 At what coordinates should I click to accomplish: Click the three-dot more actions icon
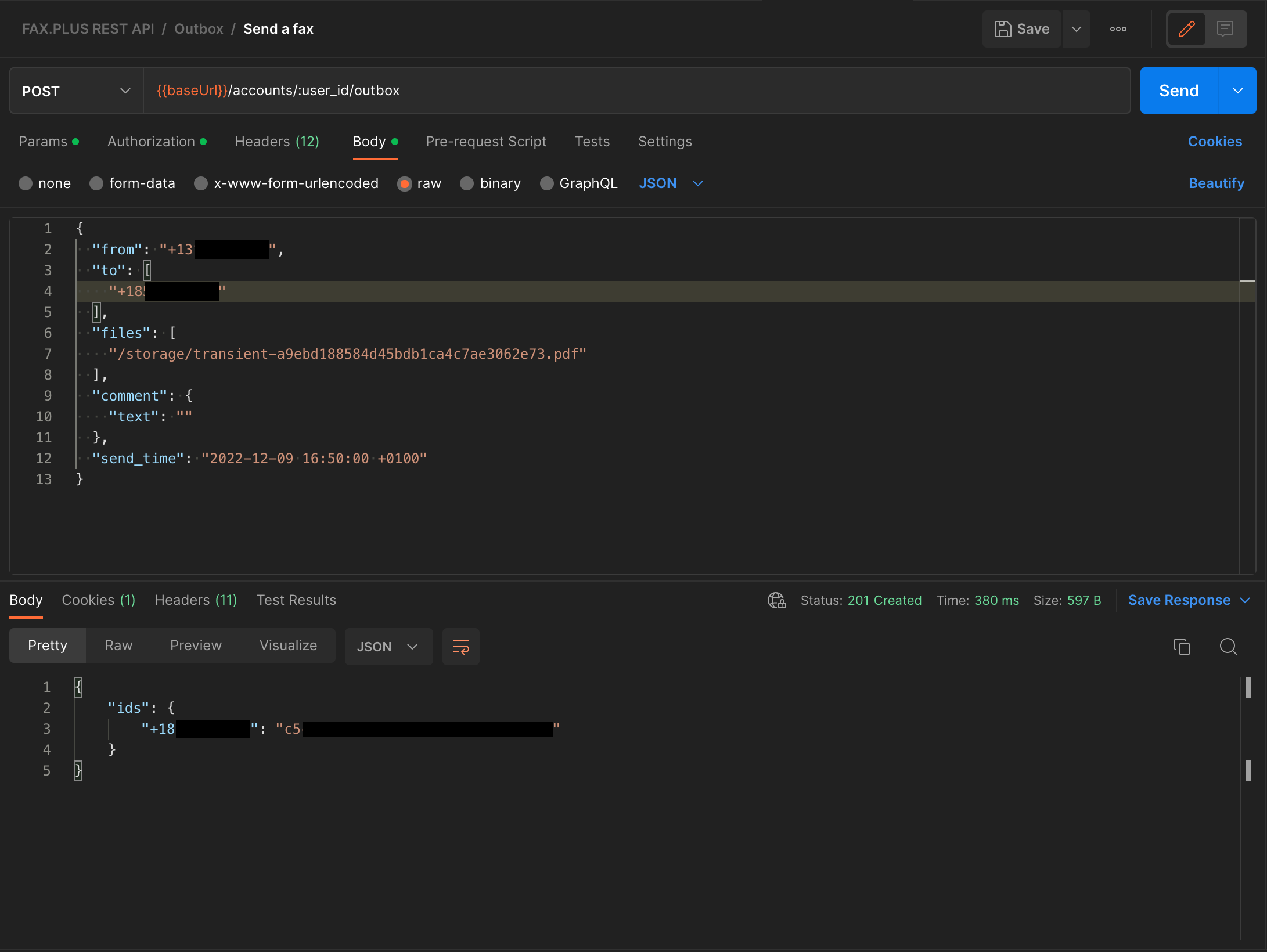click(1118, 29)
